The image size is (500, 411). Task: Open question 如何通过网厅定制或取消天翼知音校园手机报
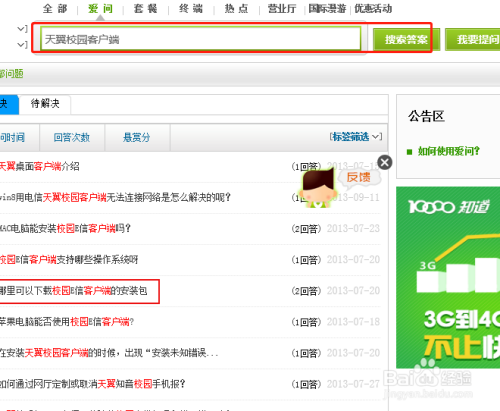click(93, 384)
